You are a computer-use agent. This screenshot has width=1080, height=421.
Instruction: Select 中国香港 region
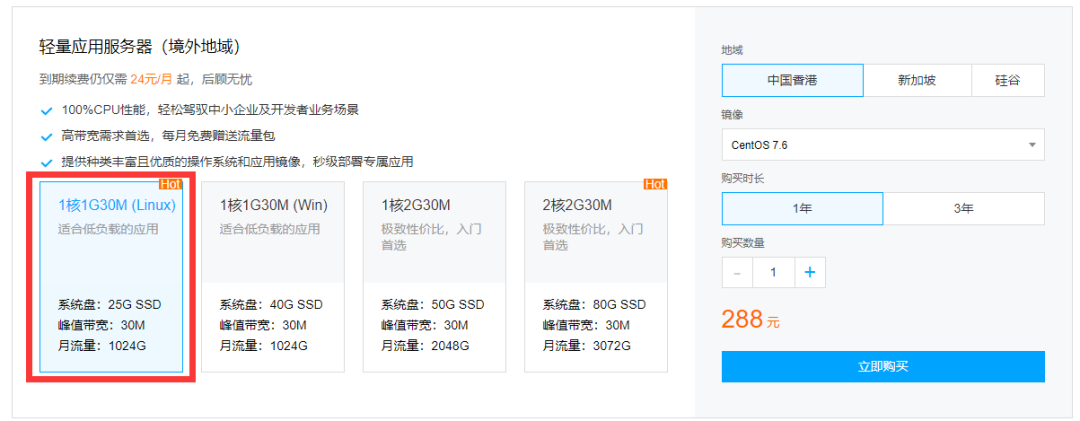pyautogui.click(x=792, y=81)
